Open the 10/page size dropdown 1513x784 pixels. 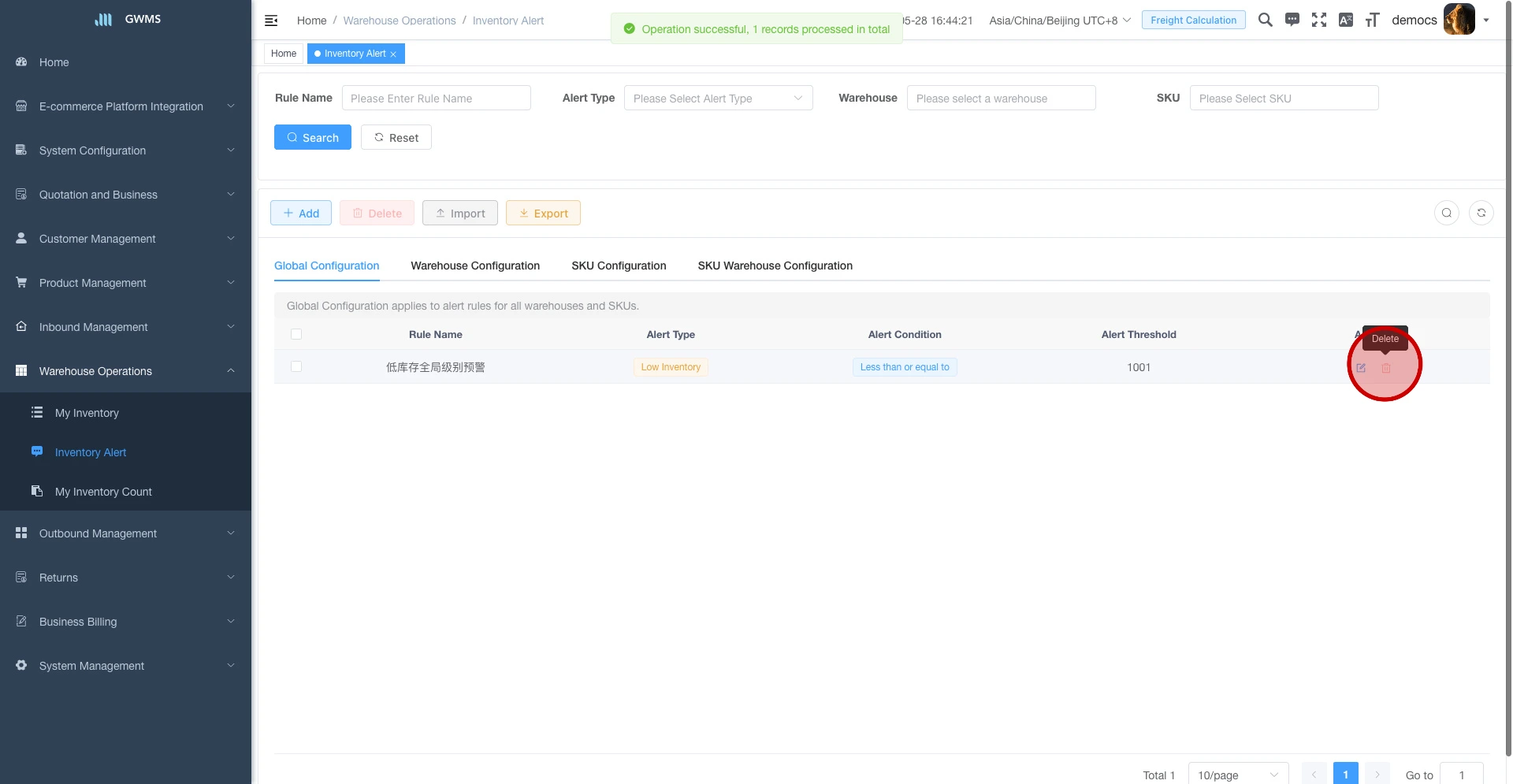[x=1238, y=775]
